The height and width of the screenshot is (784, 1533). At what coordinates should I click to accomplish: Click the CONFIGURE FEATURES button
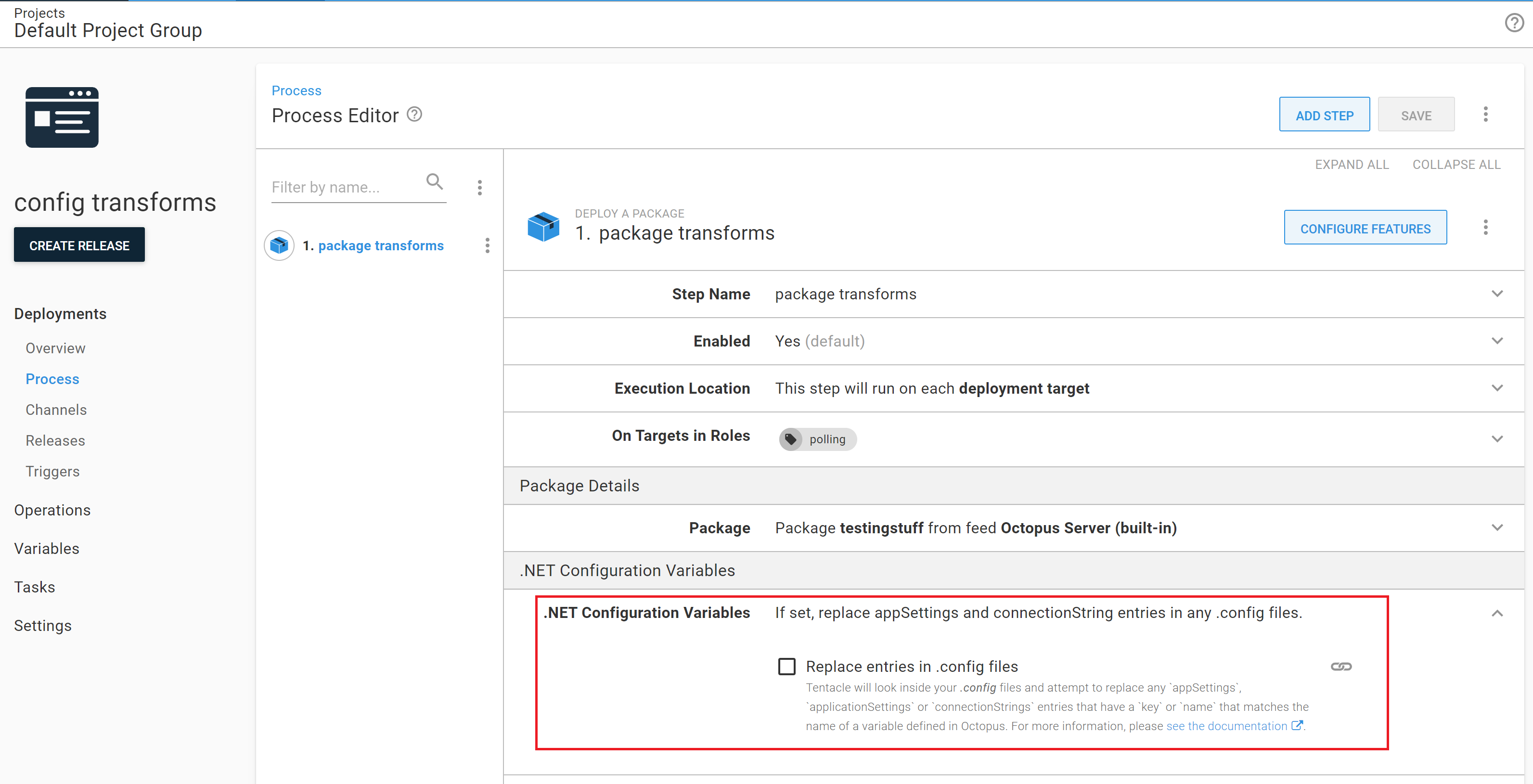tap(1365, 227)
